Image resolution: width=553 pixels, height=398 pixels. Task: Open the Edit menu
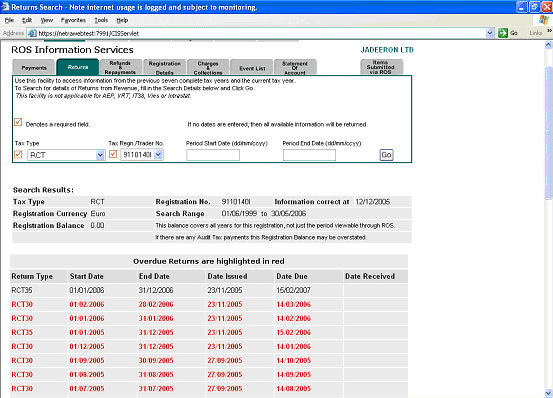click(27, 20)
